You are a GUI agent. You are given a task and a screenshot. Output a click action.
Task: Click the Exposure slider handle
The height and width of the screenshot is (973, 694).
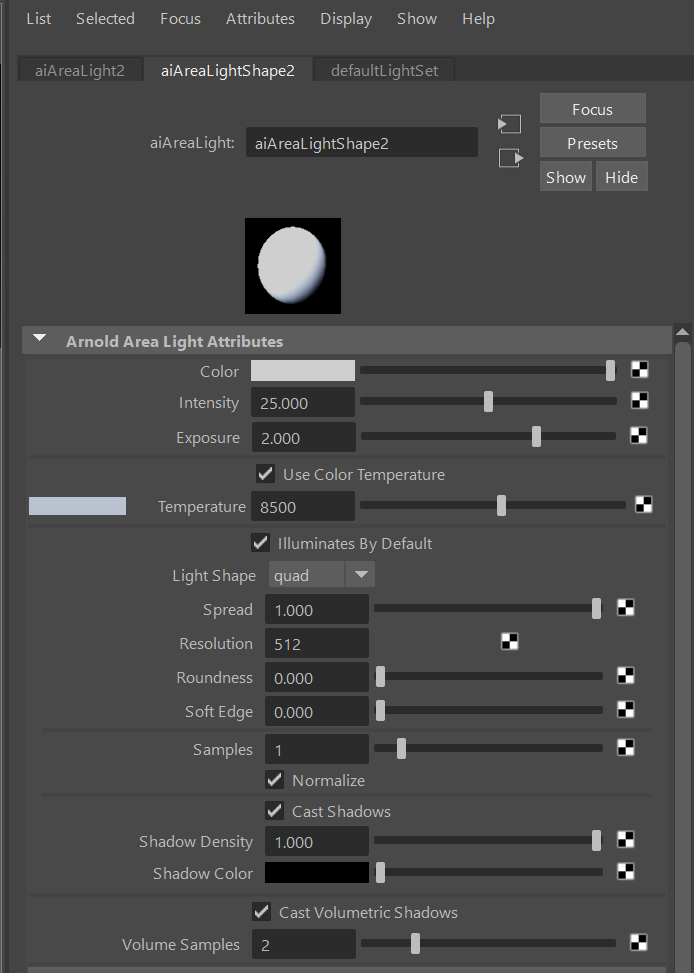tap(536, 436)
